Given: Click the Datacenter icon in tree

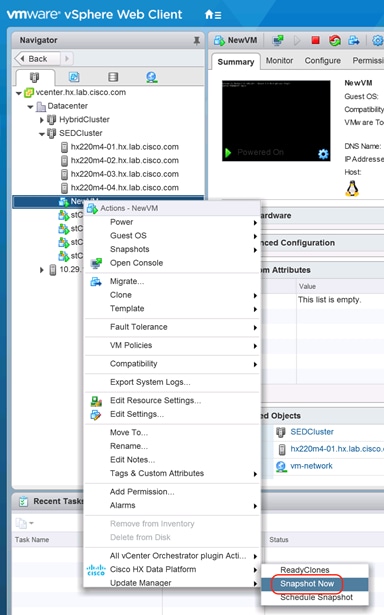Looking at the screenshot, I should click(41, 106).
